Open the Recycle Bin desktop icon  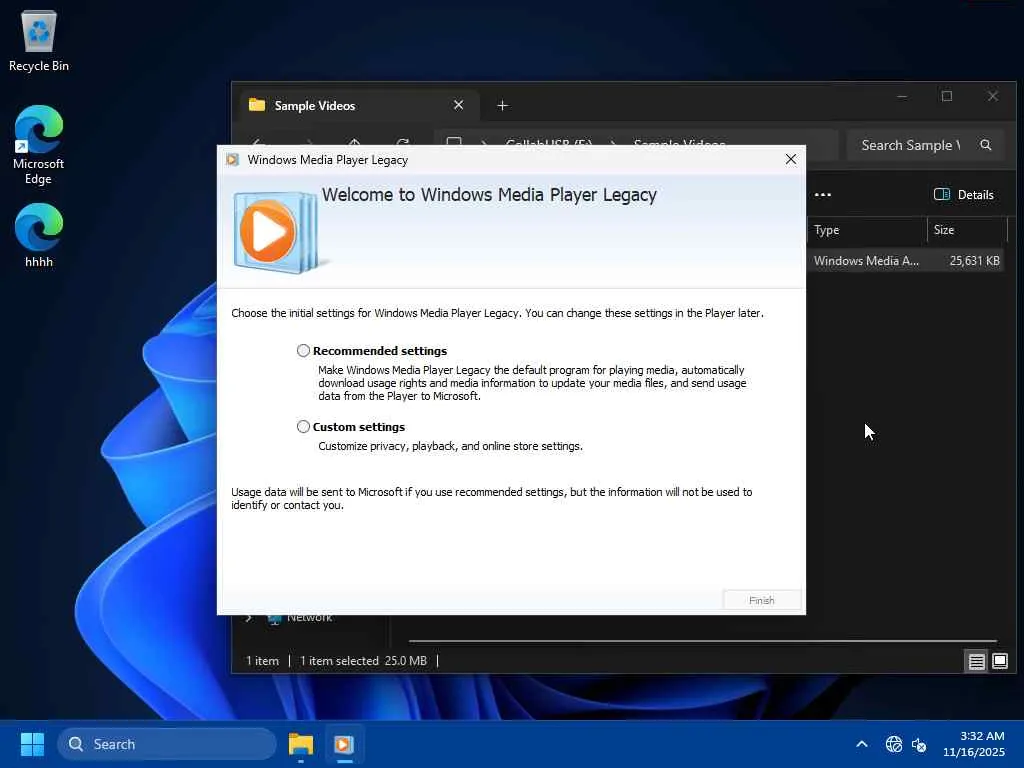(x=39, y=41)
